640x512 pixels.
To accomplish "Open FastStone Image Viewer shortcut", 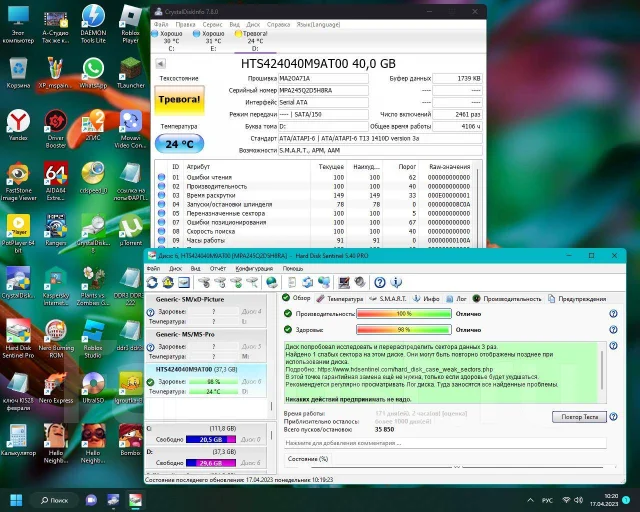I will (18, 181).
